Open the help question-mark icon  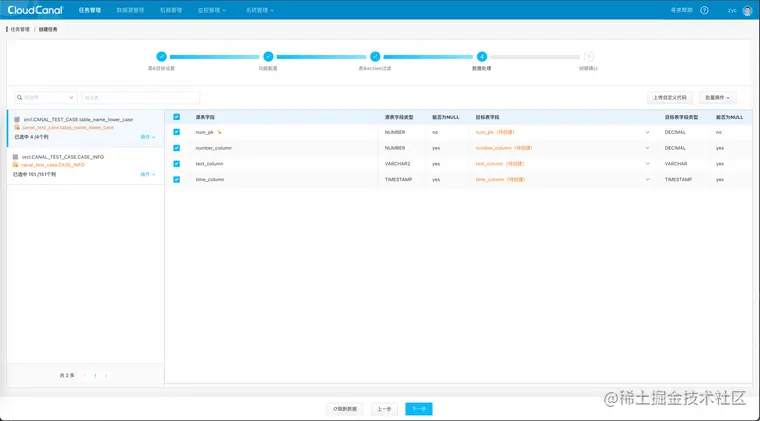click(704, 10)
